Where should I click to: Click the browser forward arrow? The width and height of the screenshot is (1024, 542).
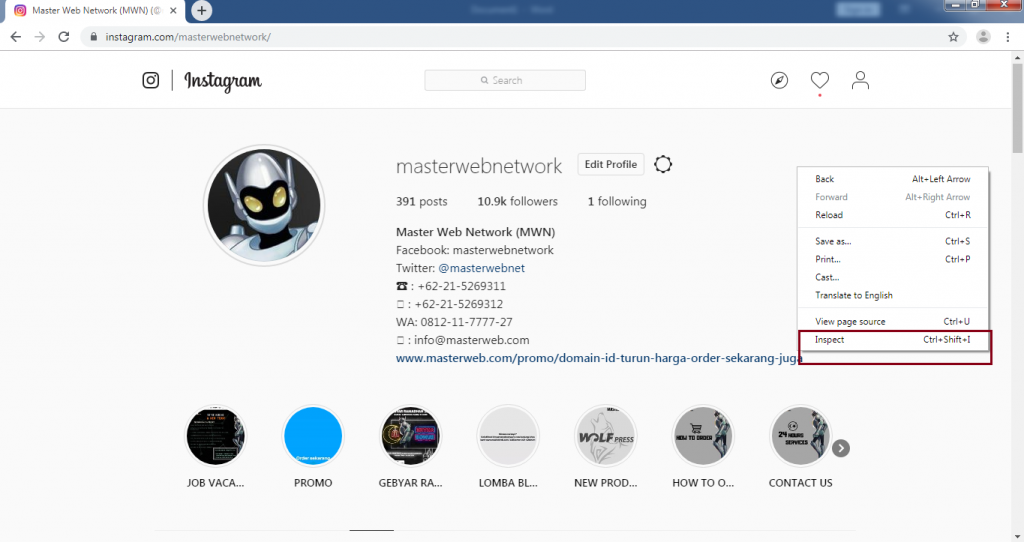click(40, 37)
